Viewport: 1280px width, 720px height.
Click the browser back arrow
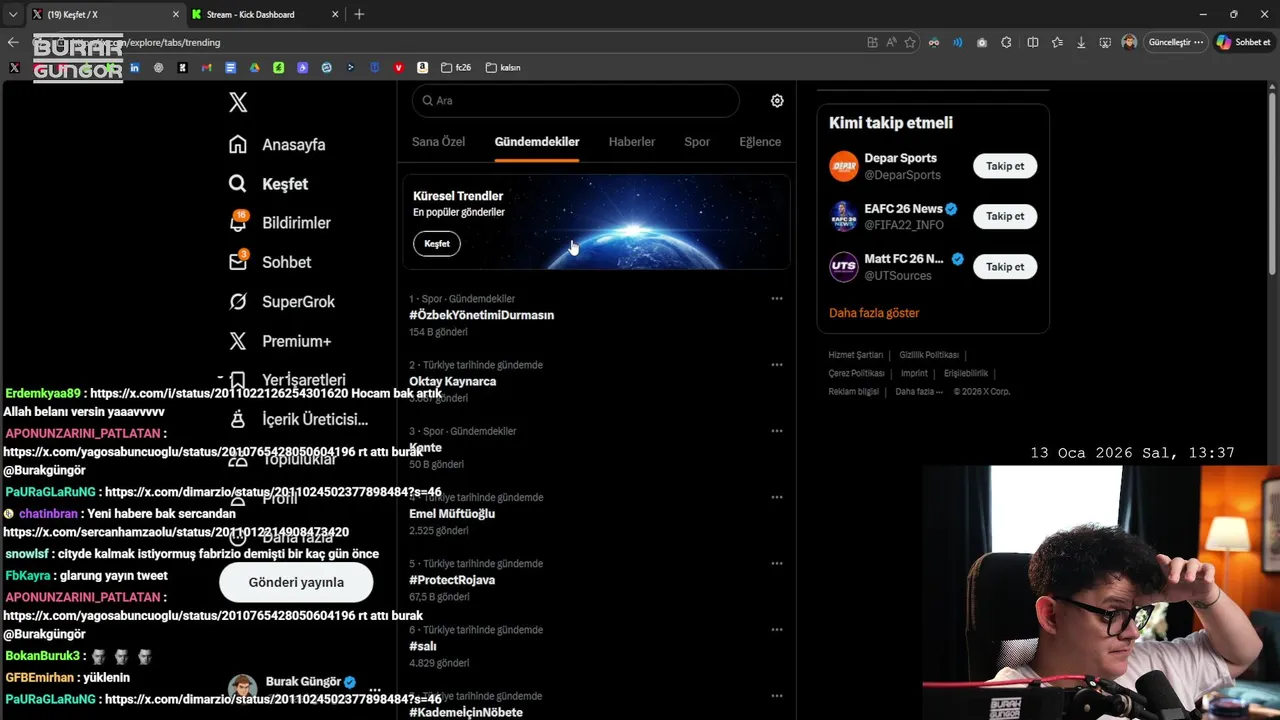click(x=13, y=42)
